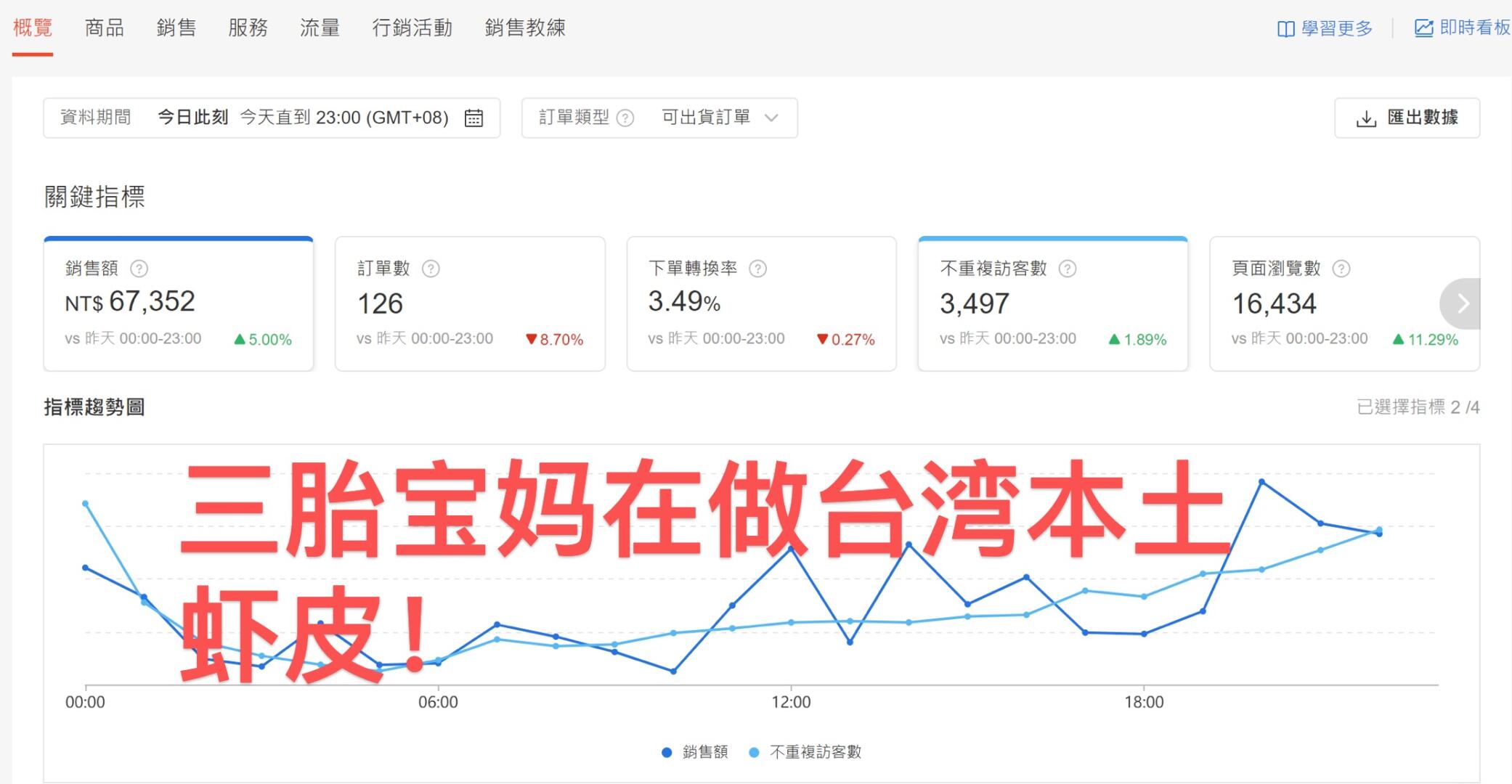1512x784 pixels.
Task: Click the 5.00% increase indicator
Action: click(x=263, y=340)
